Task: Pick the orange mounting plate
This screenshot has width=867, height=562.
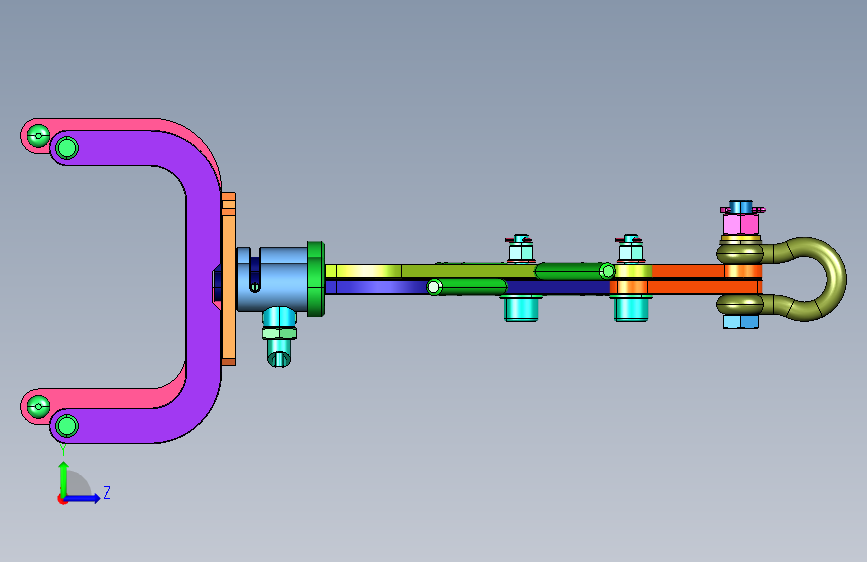Action: (x=228, y=279)
